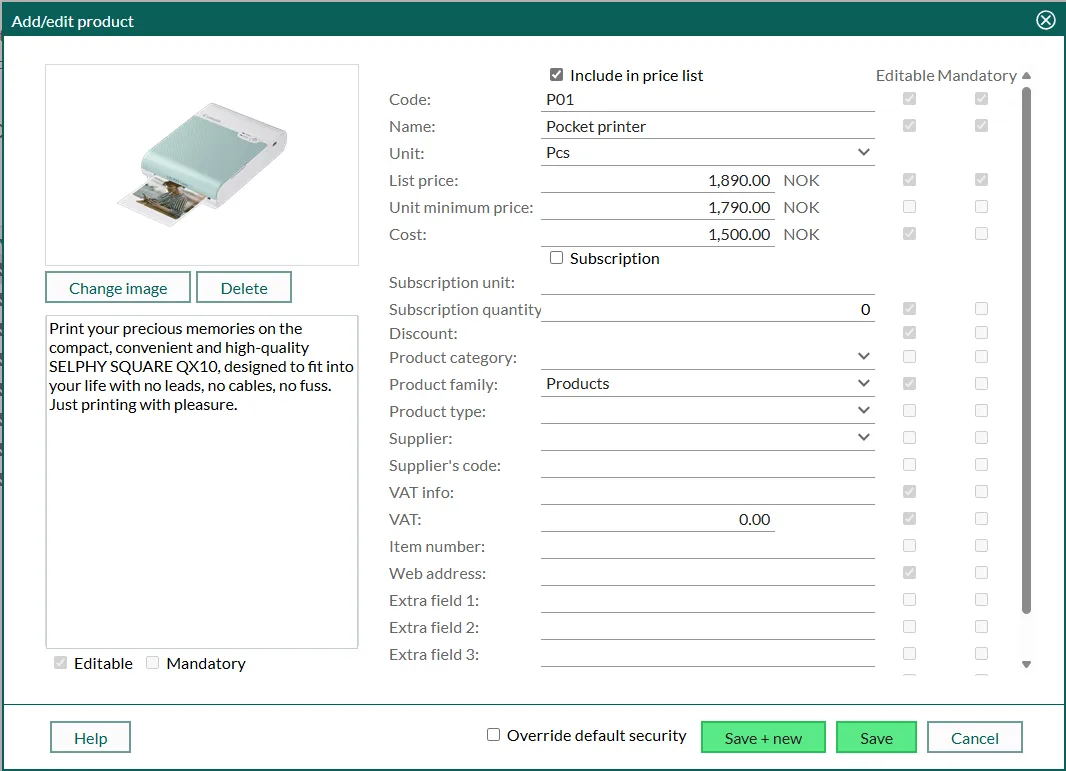Open the Unit dropdown showing Pcs
This screenshot has height=771, width=1066.
[707, 153]
